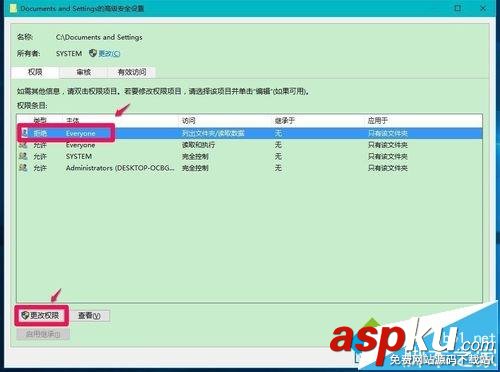Screen dimensions: 500x372
Task: Select the Administrators (DESKTOP-OCBG... principal
Action: tap(120, 168)
